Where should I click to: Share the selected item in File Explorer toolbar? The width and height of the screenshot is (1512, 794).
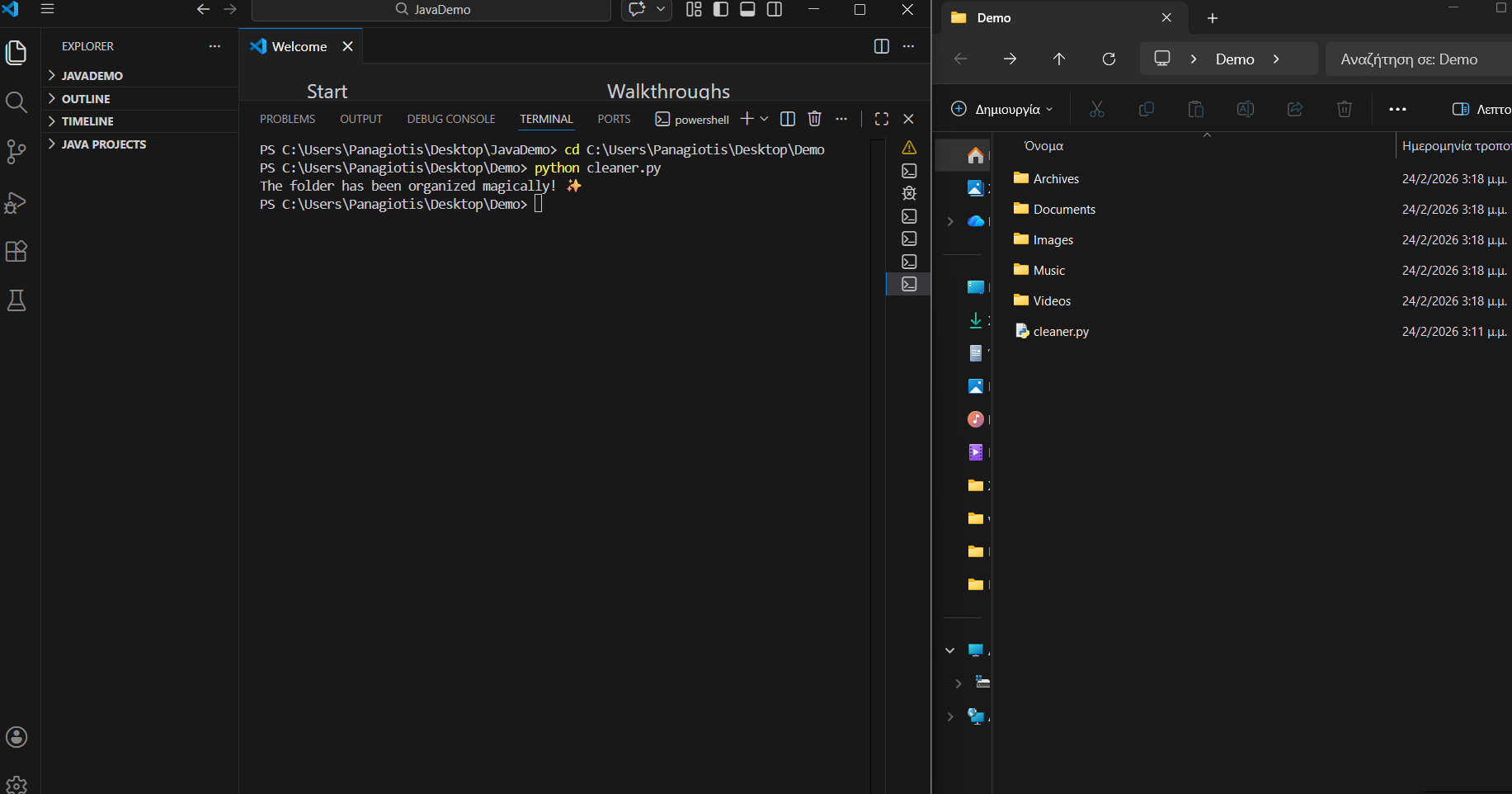point(1295,109)
